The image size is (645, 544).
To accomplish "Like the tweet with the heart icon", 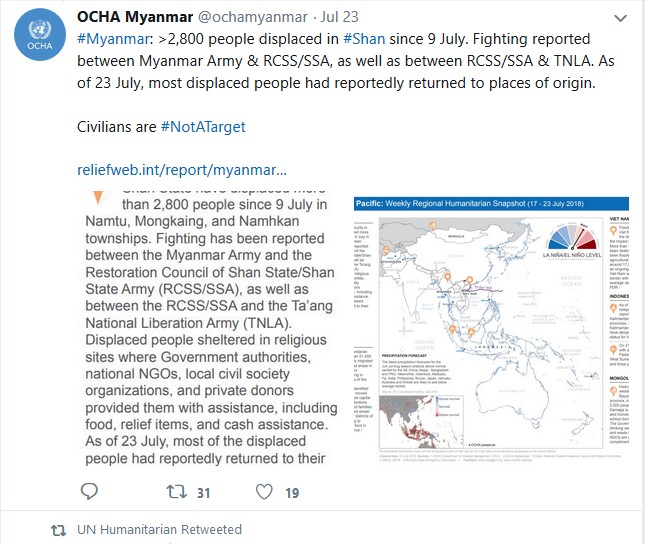I will point(264,491).
